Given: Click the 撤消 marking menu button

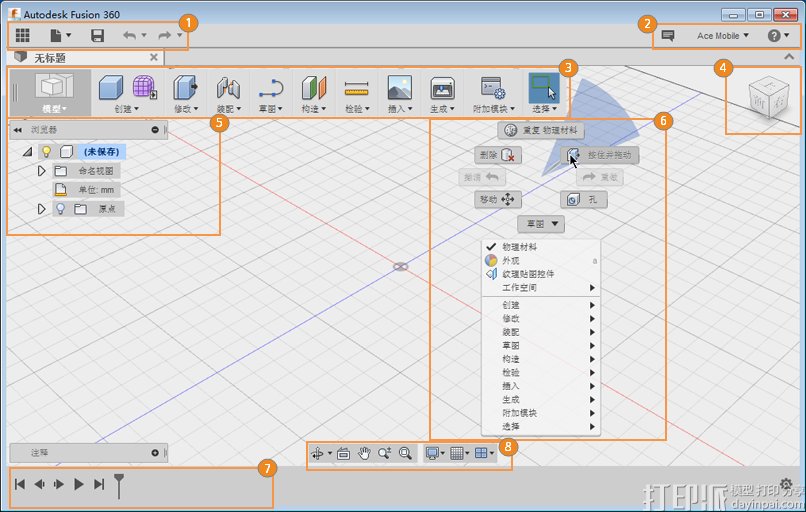Looking at the screenshot, I should [x=482, y=177].
